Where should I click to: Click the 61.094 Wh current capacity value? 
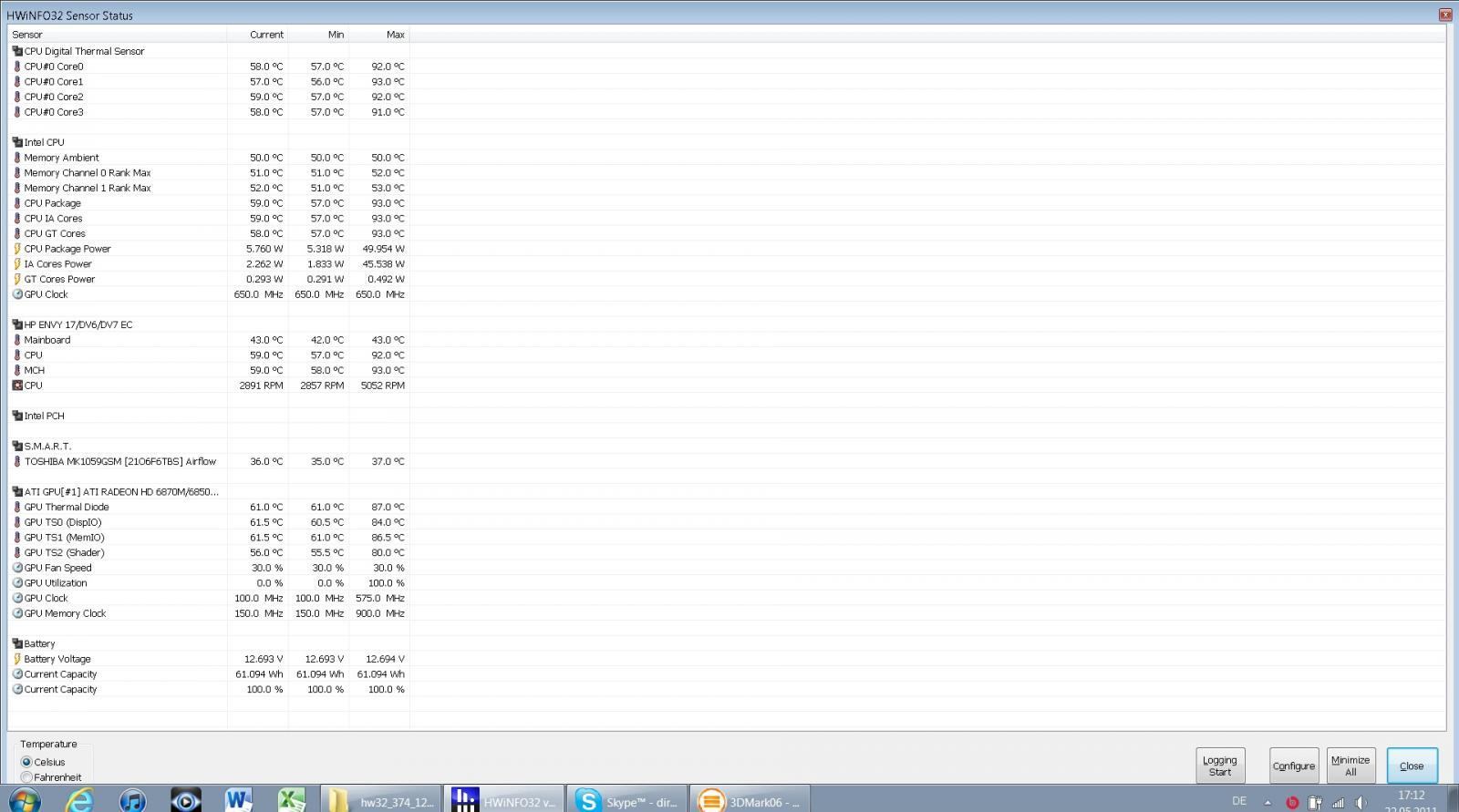[x=259, y=674]
